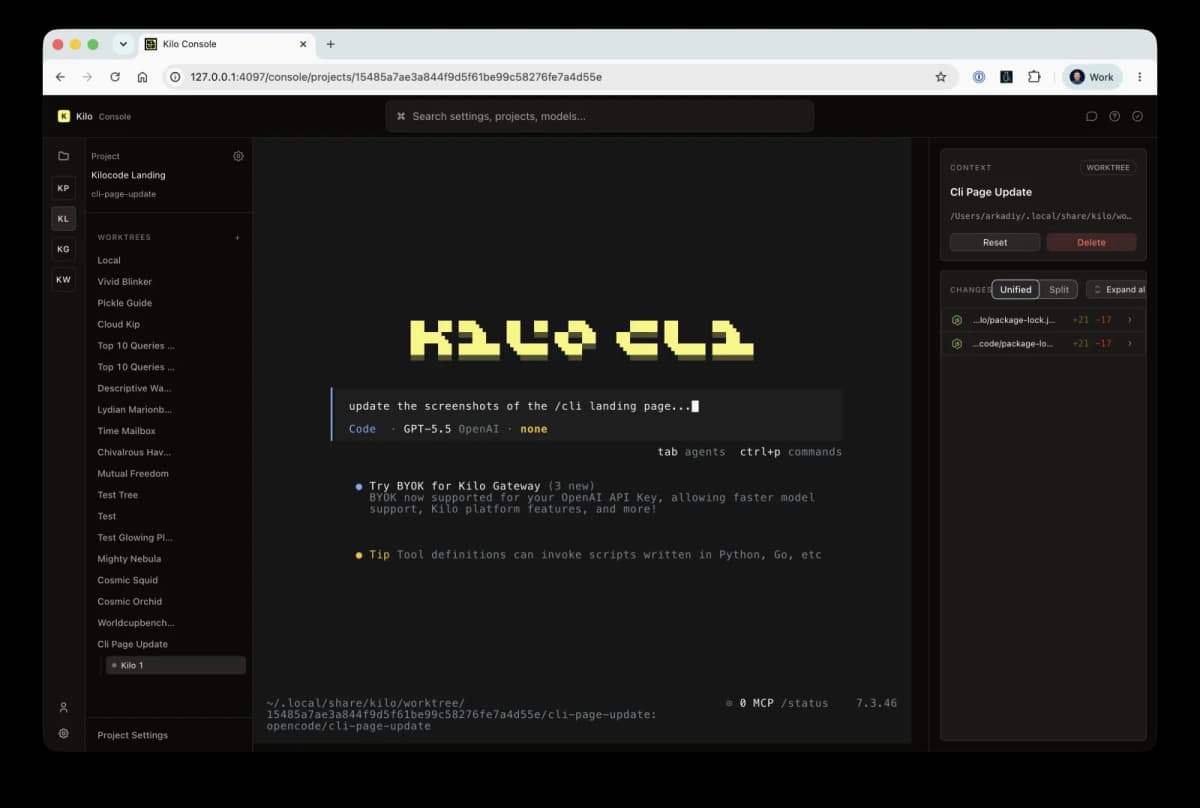Open the help icon in the header
Screen dimensions: 1200x808
click(1115, 116)
